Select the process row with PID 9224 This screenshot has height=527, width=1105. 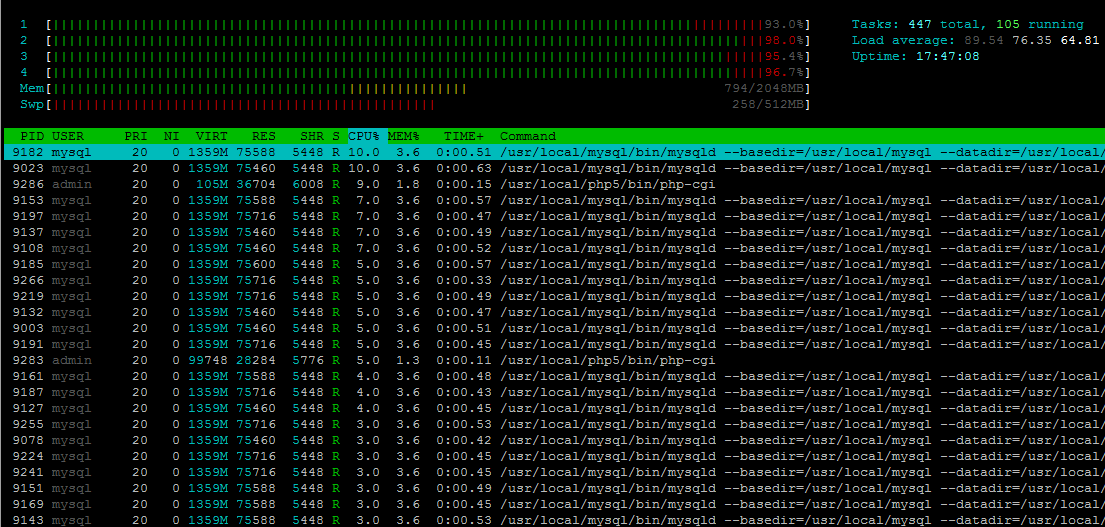pos(554,456)
